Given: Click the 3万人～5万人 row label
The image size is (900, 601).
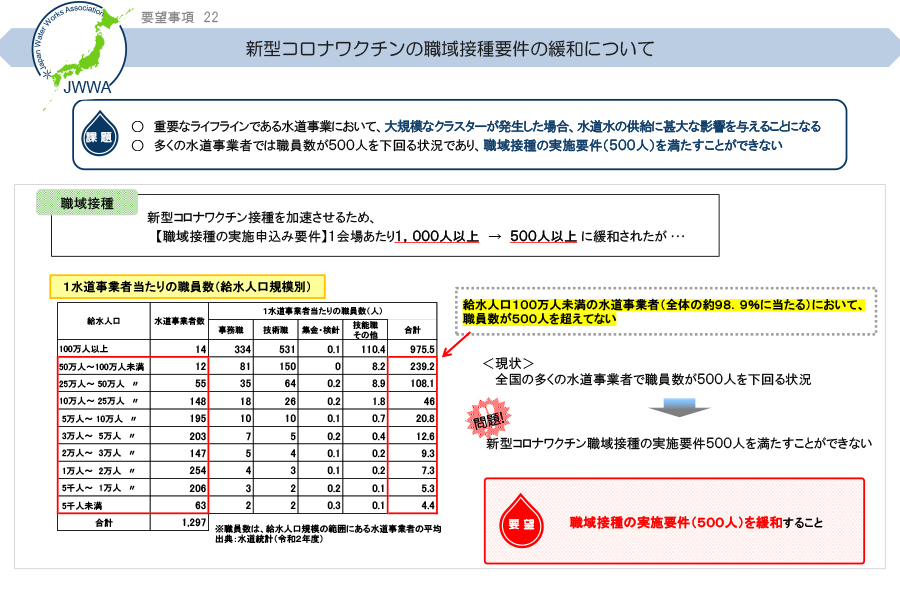Looking at the screenshot, I should [98, 436].
